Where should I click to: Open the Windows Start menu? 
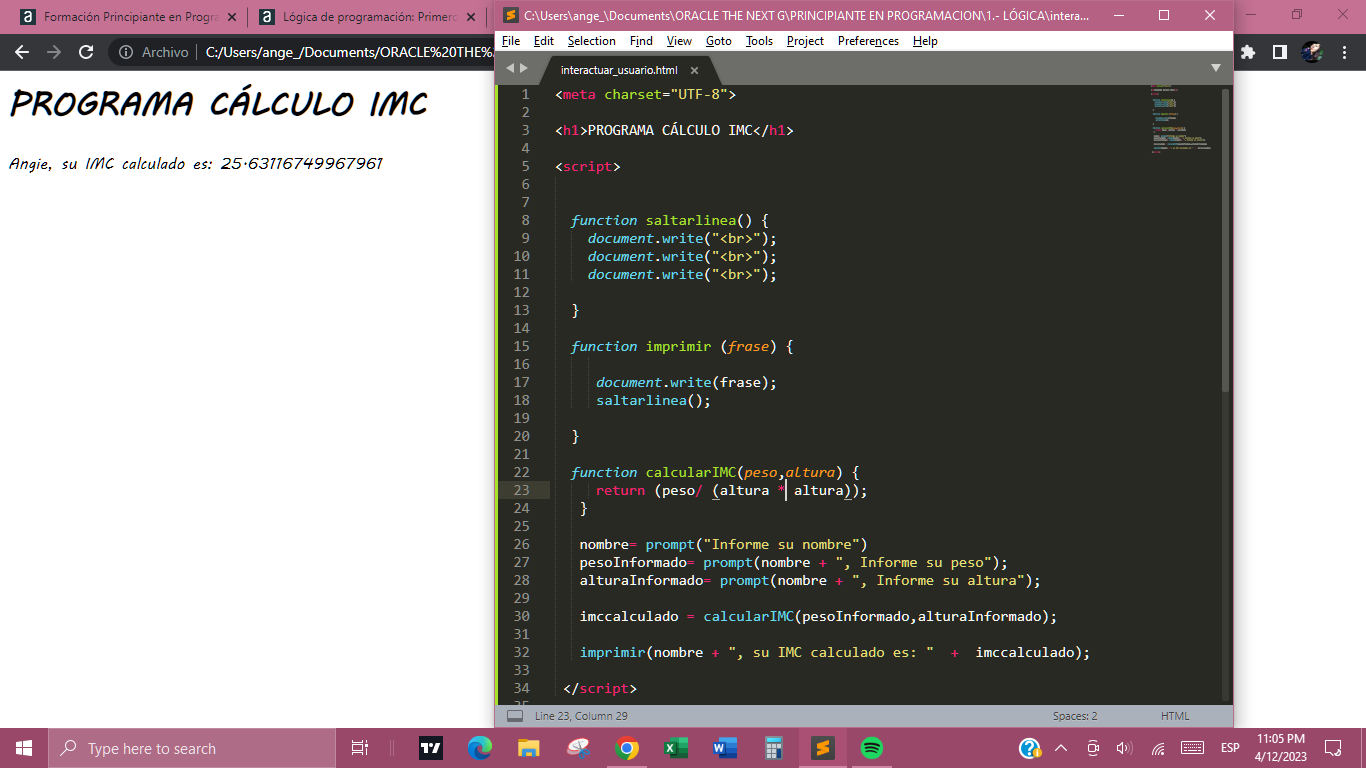[x=24, y=748]
